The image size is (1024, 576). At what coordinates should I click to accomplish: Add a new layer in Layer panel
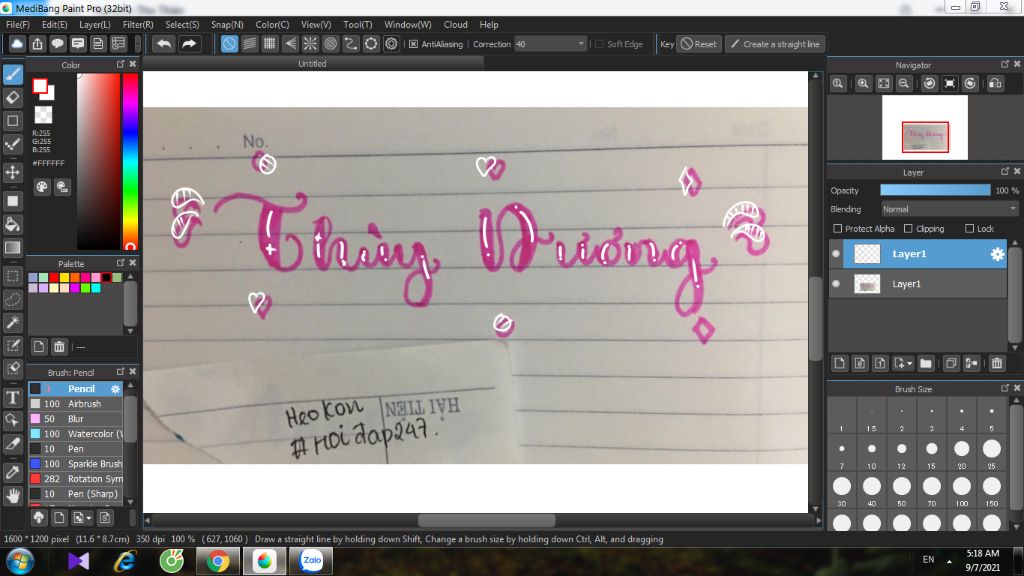(840, 363)
